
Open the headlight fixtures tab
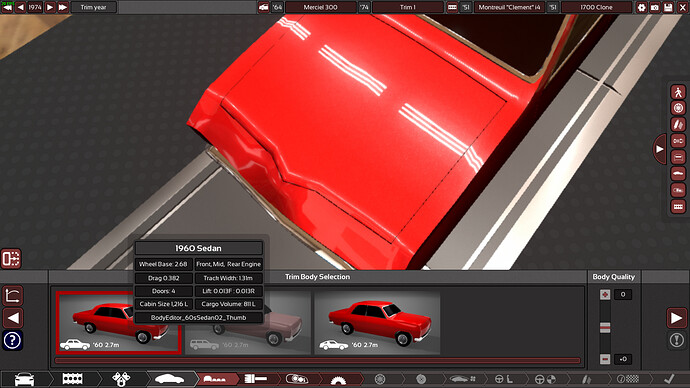[297, 379]
